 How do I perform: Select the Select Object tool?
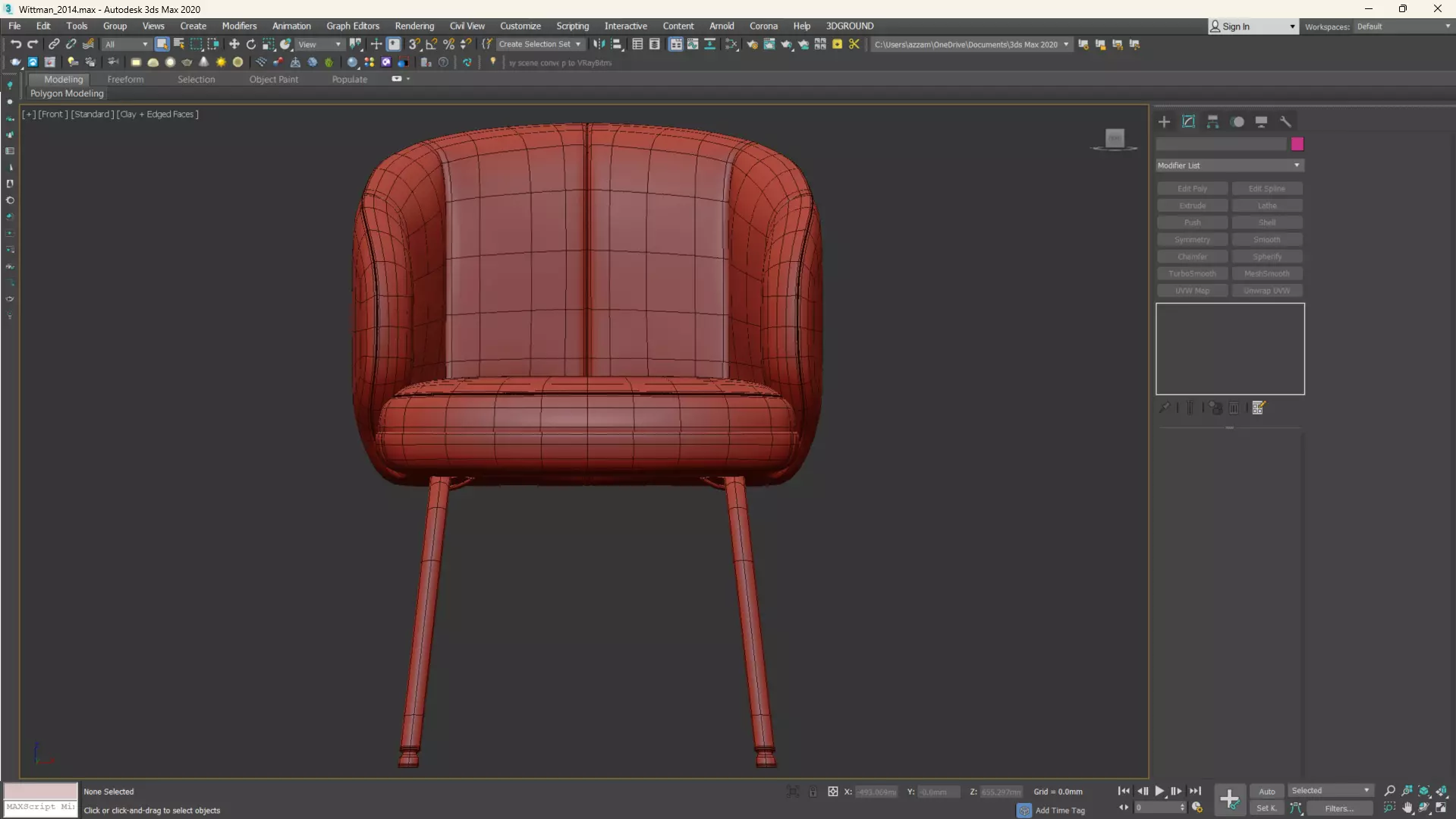click(162, 44)
